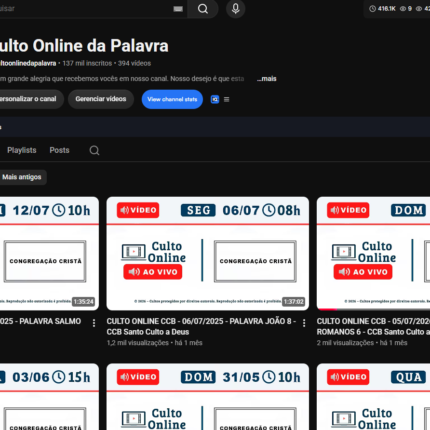Start voice search with microphone icon
This screenshot has width=430, height=430.
pos(236,9)
